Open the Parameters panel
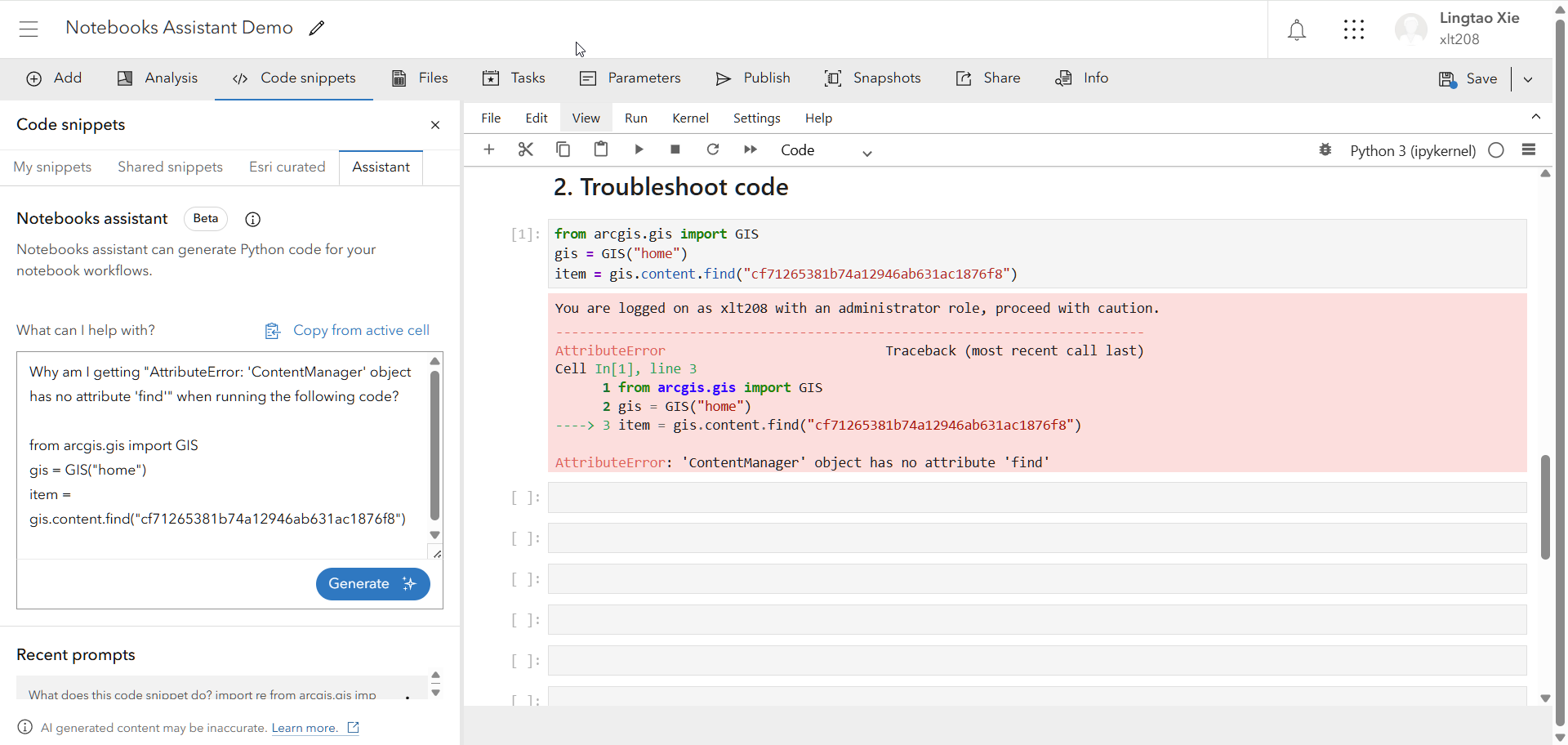This screenshot has width=1568, height=745. click(x=630, y=78)
